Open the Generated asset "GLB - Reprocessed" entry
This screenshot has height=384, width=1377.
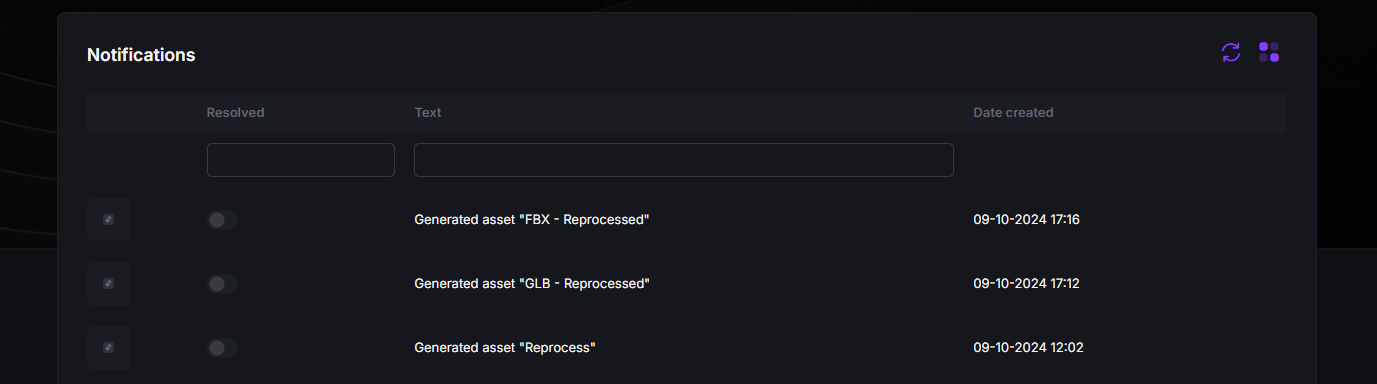point(532,284)
